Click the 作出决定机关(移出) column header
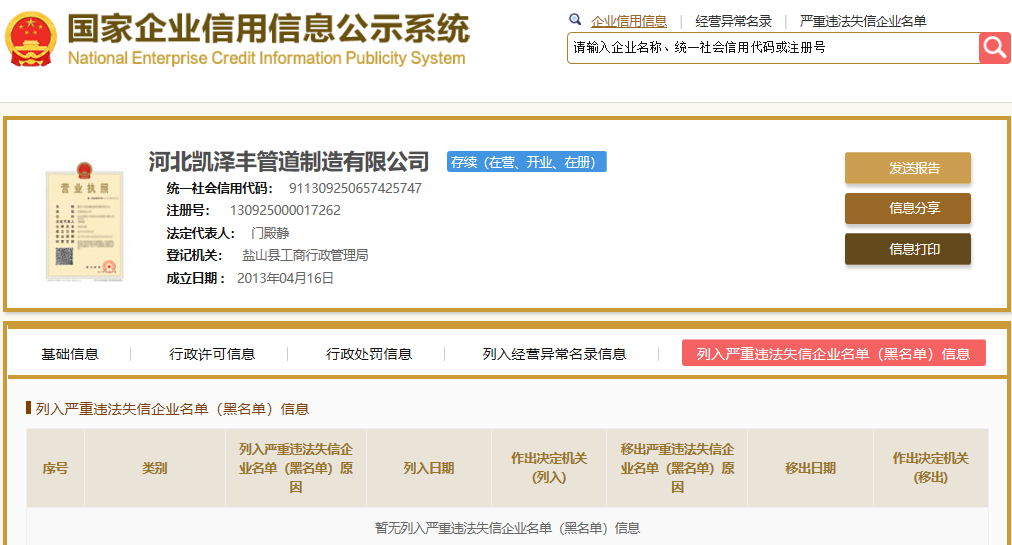1012x545 pixels. point(930,468)
